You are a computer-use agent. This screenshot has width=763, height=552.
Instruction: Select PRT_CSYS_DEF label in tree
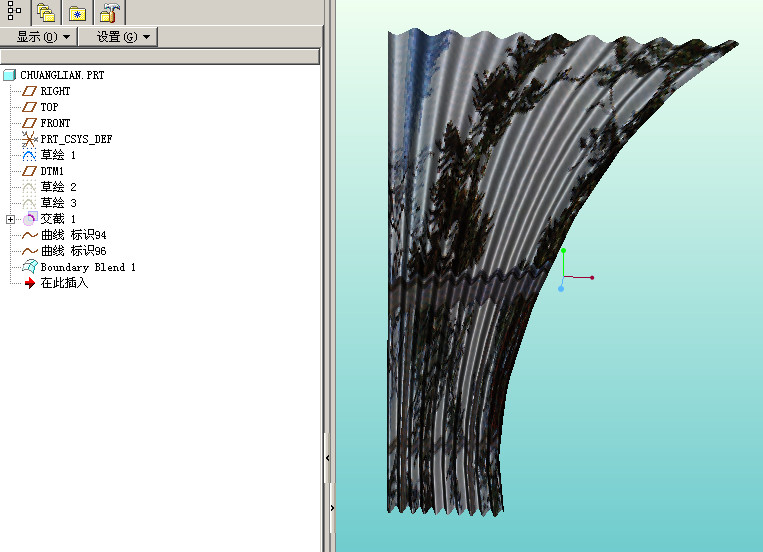tap(76, 139)
